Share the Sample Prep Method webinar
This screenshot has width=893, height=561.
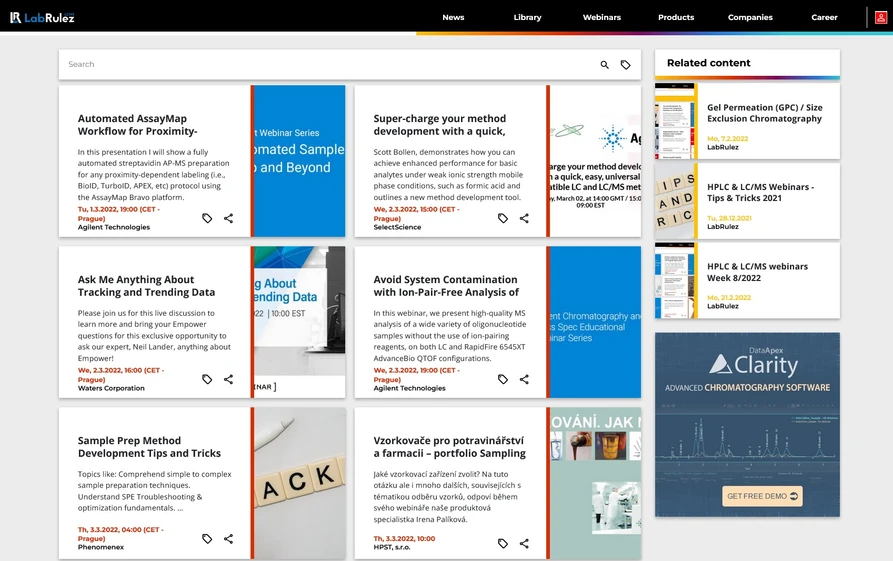click(x=228, y=539)
